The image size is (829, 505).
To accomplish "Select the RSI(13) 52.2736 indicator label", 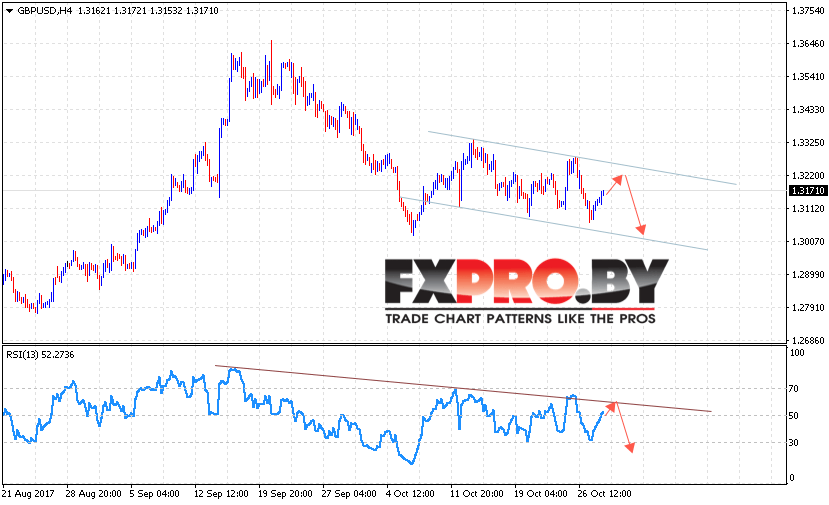I will [x=40, y=355].
